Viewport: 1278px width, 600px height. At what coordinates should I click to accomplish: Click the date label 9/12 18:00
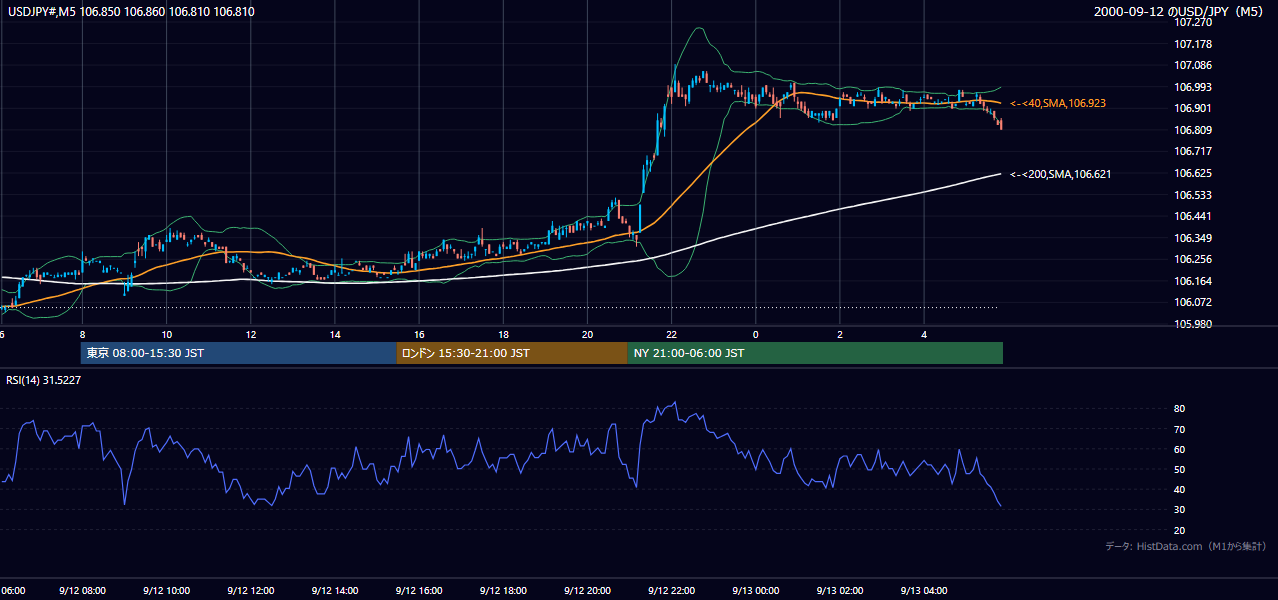click(503, 590)
